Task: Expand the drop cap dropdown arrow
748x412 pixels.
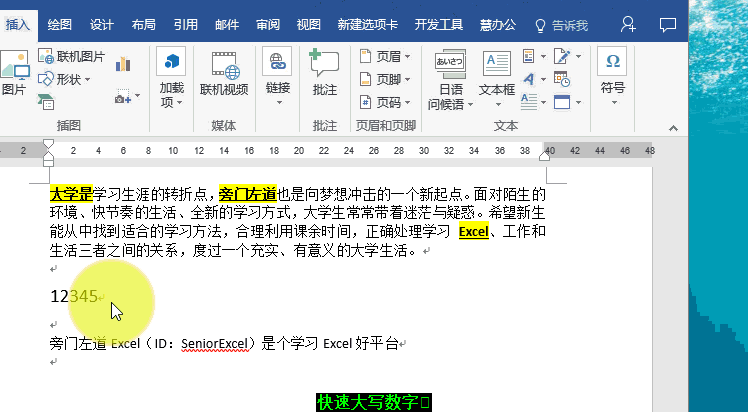Action: coord(543,102)
